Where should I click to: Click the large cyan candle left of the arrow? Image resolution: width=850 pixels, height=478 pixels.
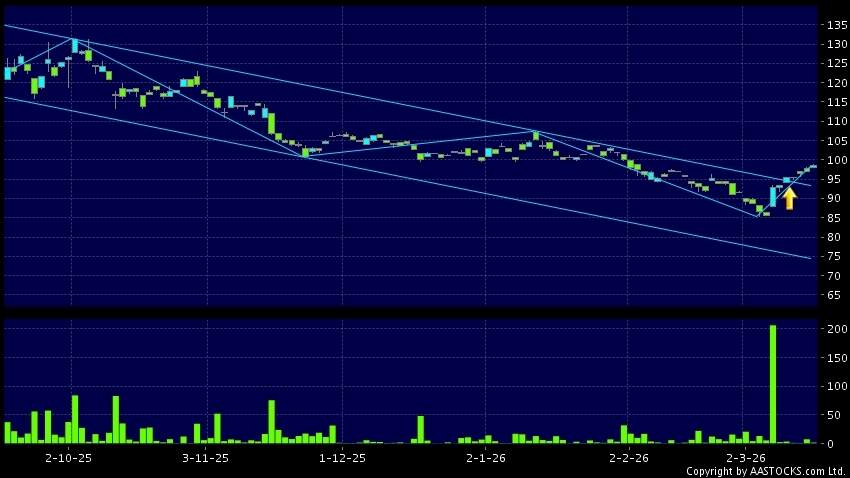[773, 196]
